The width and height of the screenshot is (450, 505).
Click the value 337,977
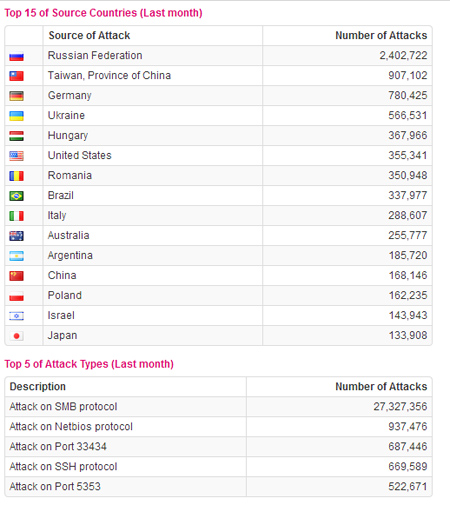(x=408, y=195)
